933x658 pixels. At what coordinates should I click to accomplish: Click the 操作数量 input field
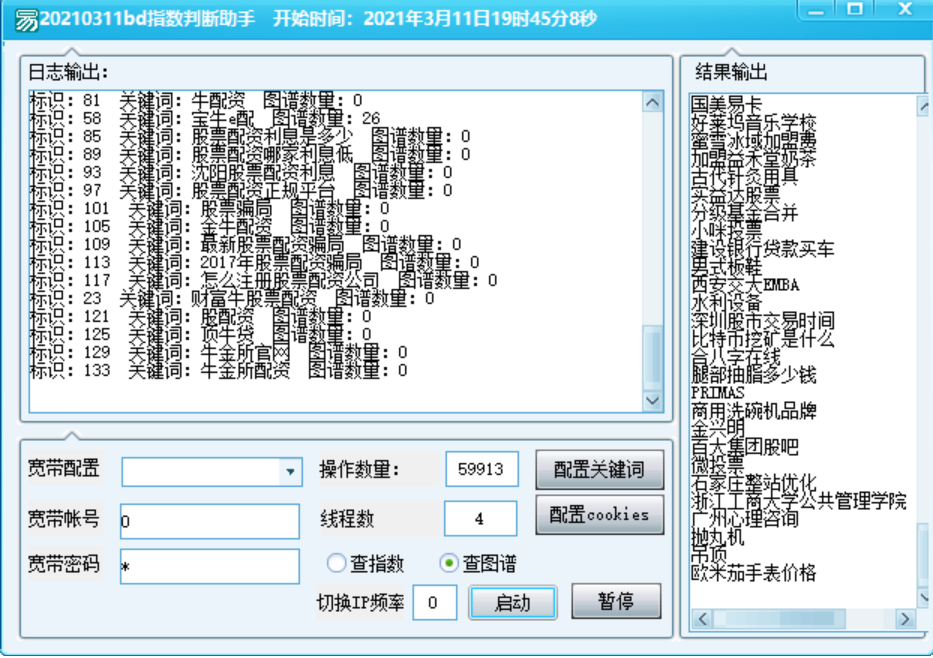(x=481, y=469)
